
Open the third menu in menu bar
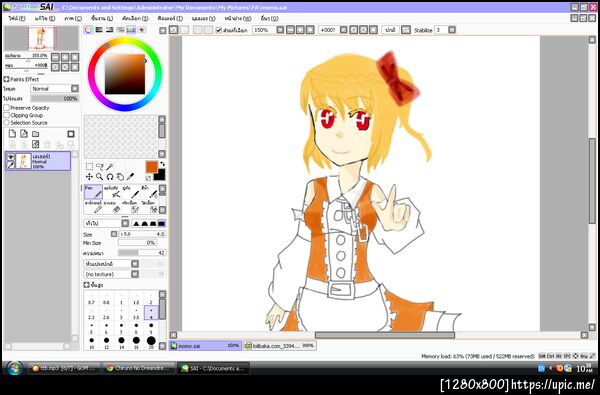[73, 18]
